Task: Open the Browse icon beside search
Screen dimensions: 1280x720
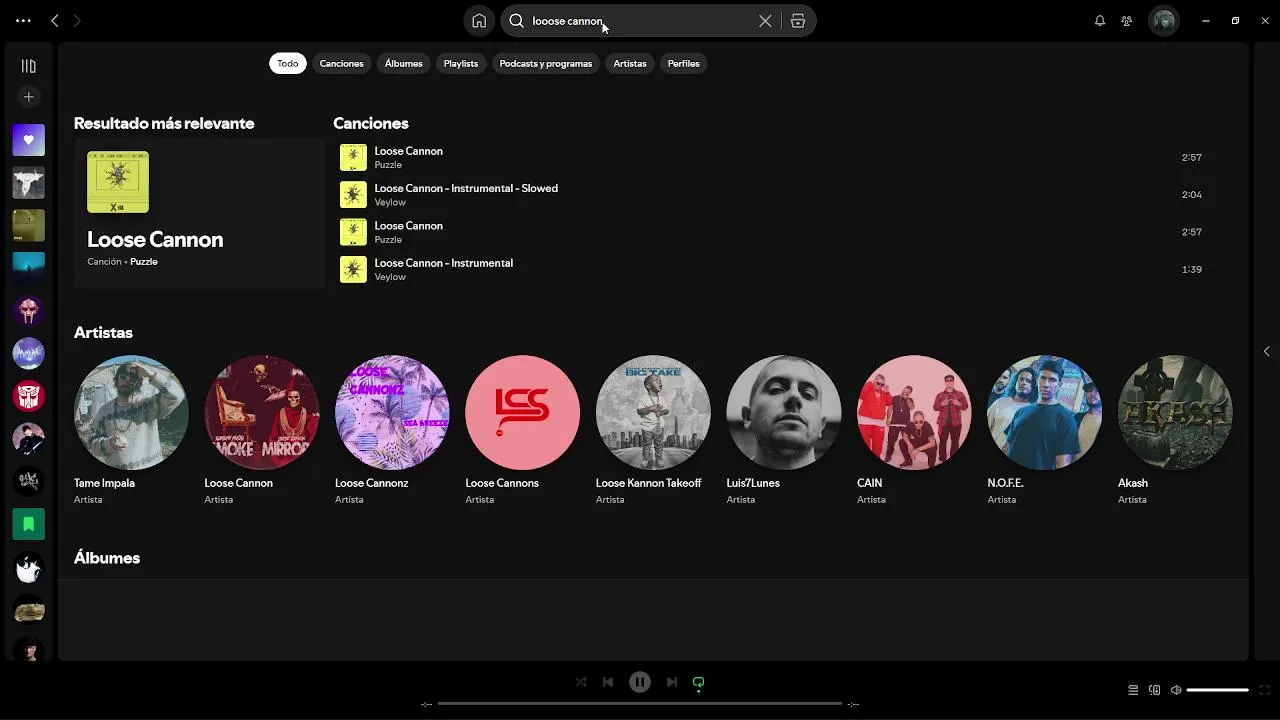Action: (x=798, y=21)
